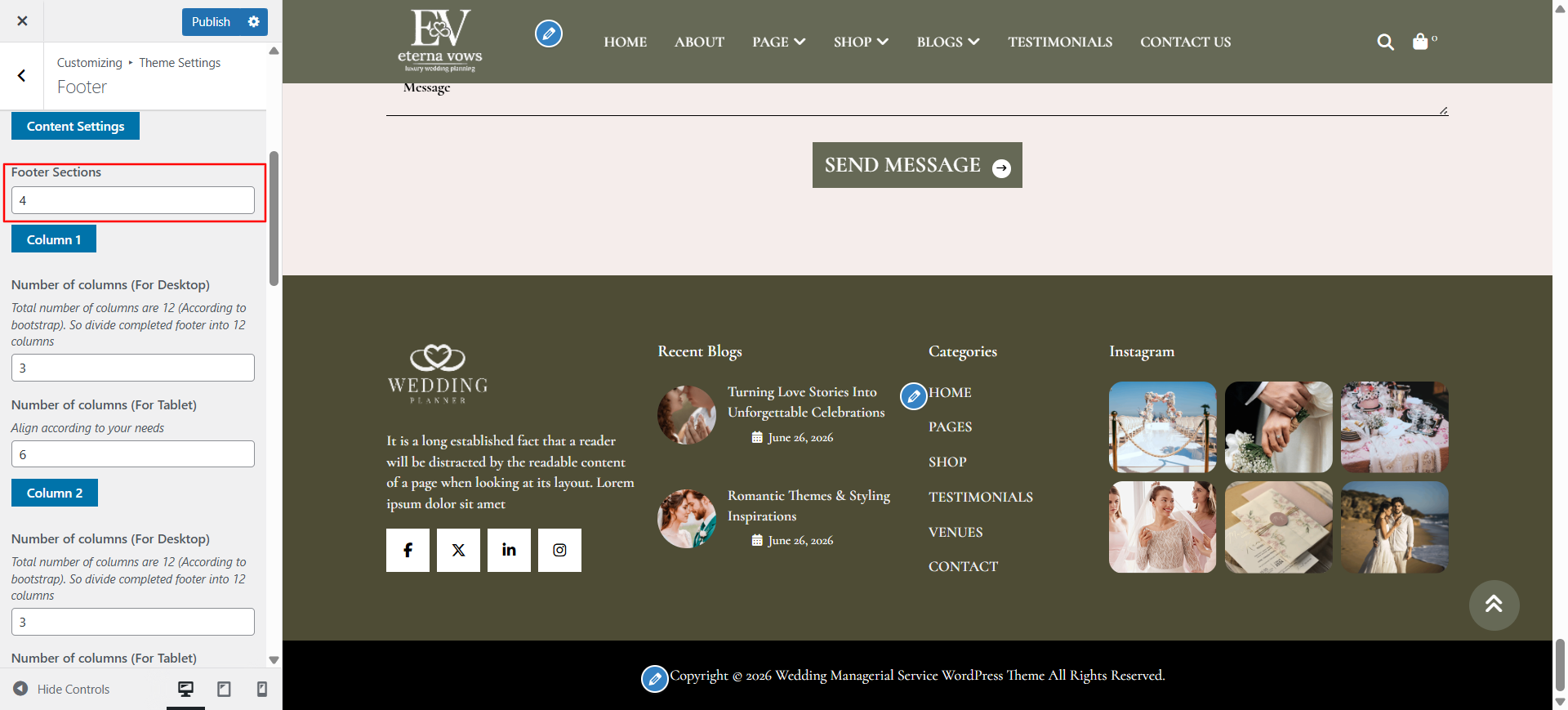Open the TESTIMONIALS menu item
The image size is (1568, 710).
(x=1060, y=42)
